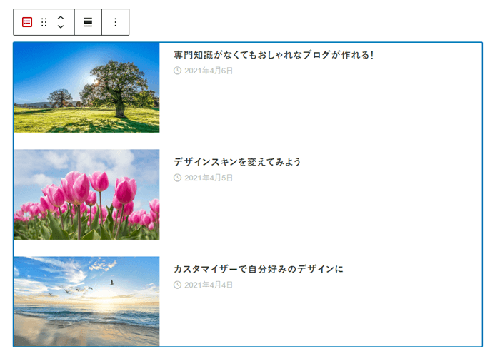
Task: Grab the block drag handle dots
Action: [44, 22]
